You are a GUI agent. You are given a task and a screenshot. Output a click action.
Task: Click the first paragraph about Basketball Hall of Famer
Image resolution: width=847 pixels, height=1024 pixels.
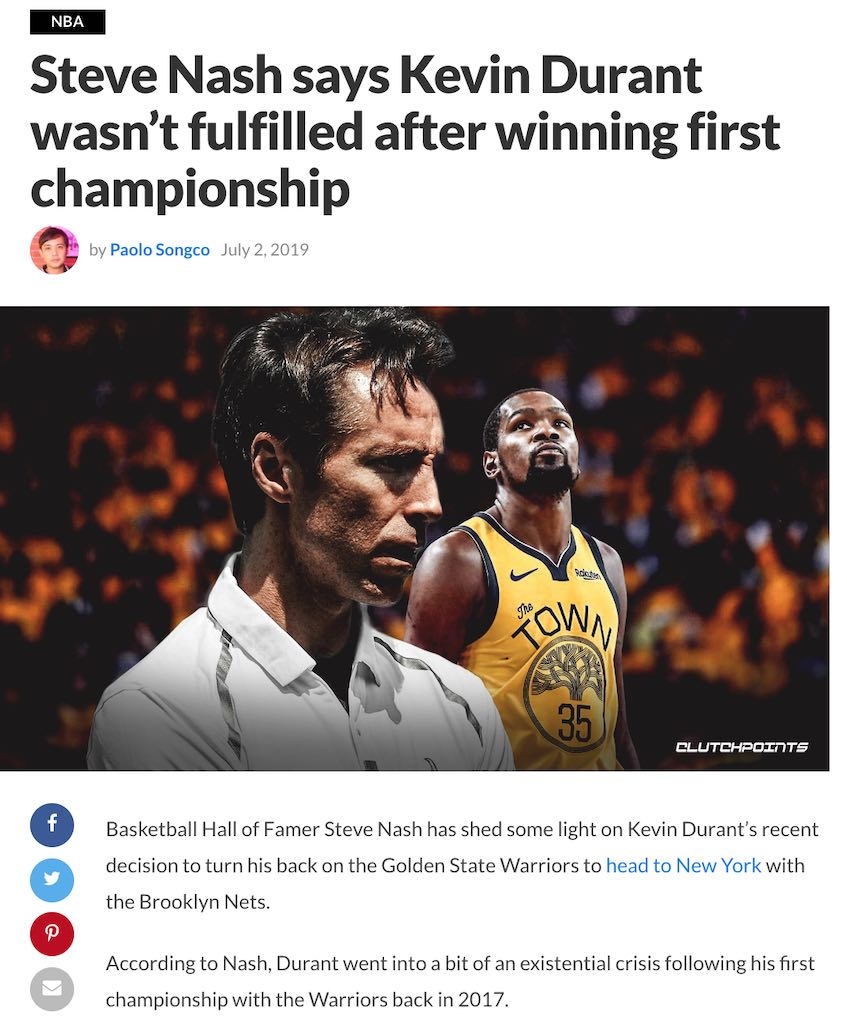pos(462,865)
